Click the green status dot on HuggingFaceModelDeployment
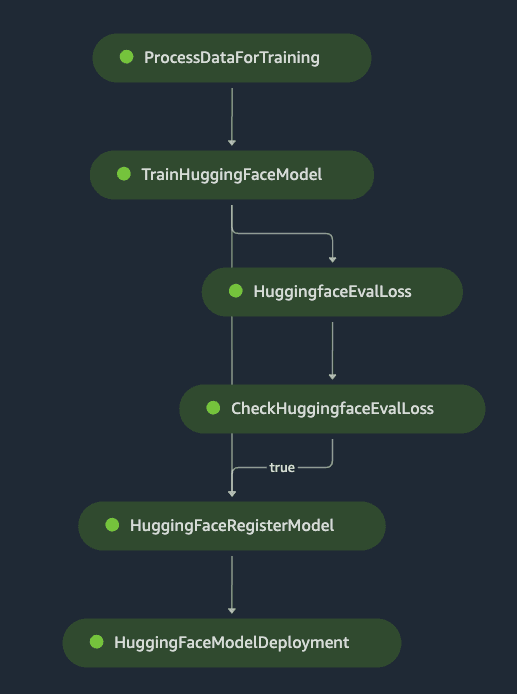Viewport: 517px width, 694px height. click(x=96, y=642)
